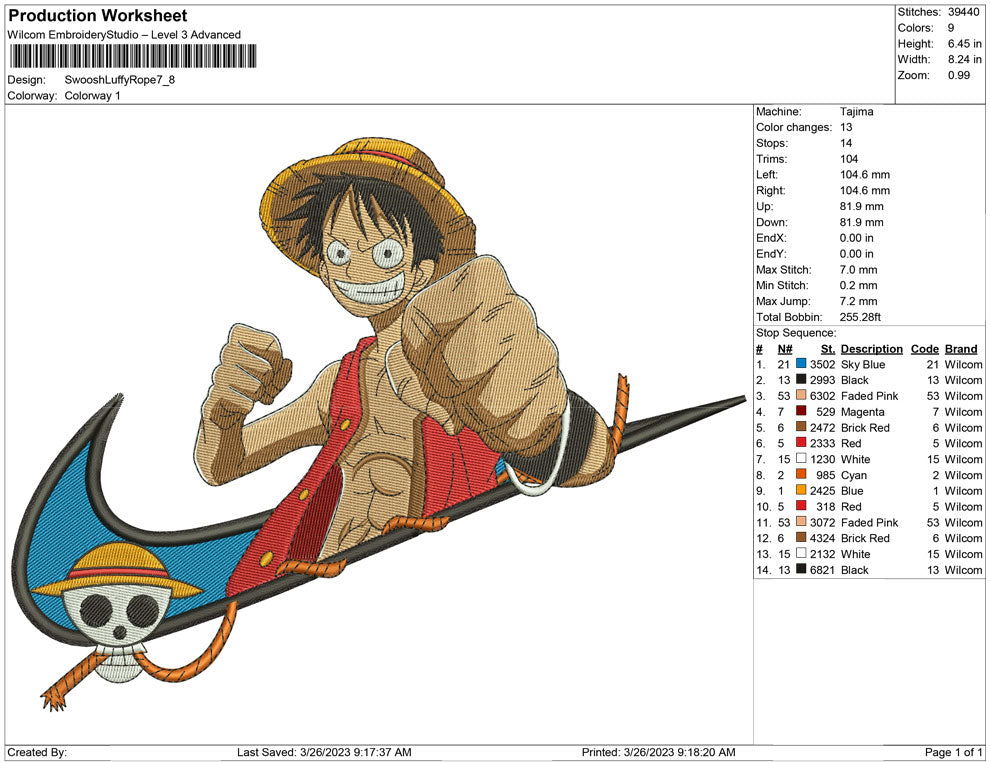This screenshot has height=762, width=990.
Task: Click the 'Last Saved: 3/26/2023 9:17:37 AM' text
Action: coord(324,752)
